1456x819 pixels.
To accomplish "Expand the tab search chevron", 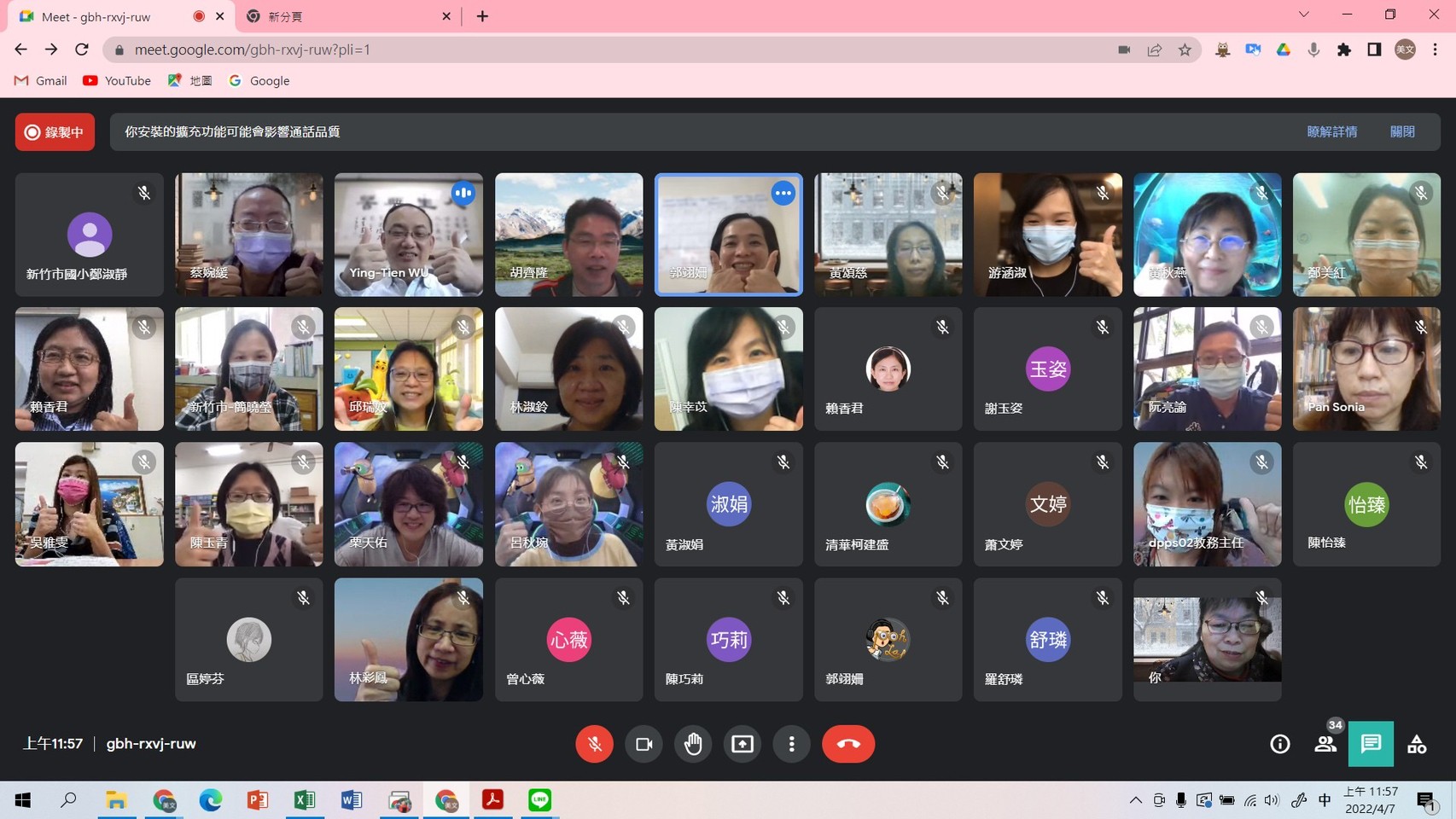I will pyautogui.click(x=1303, y=15).
